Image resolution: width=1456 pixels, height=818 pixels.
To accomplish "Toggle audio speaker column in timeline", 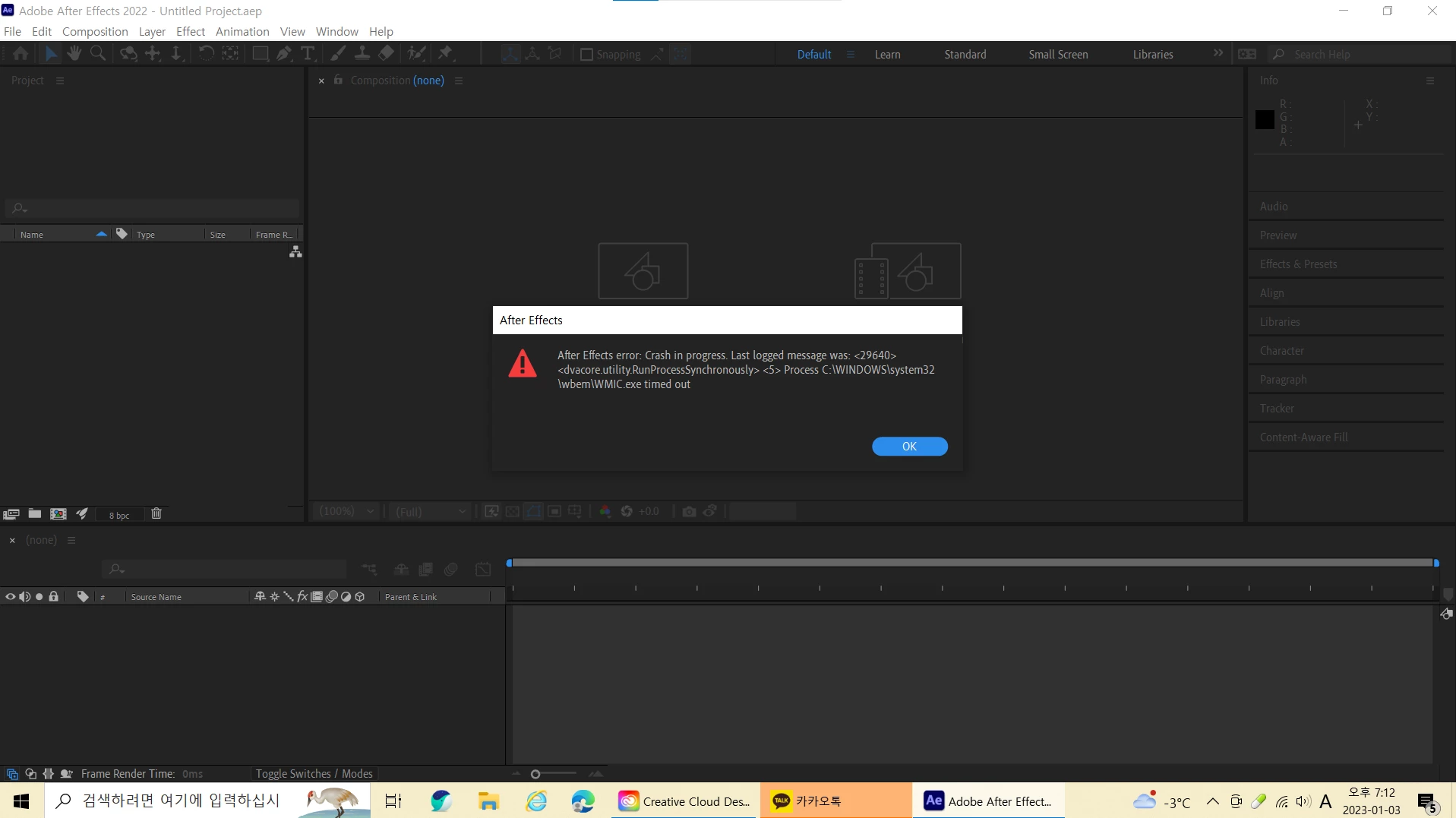I will point(24,597).
